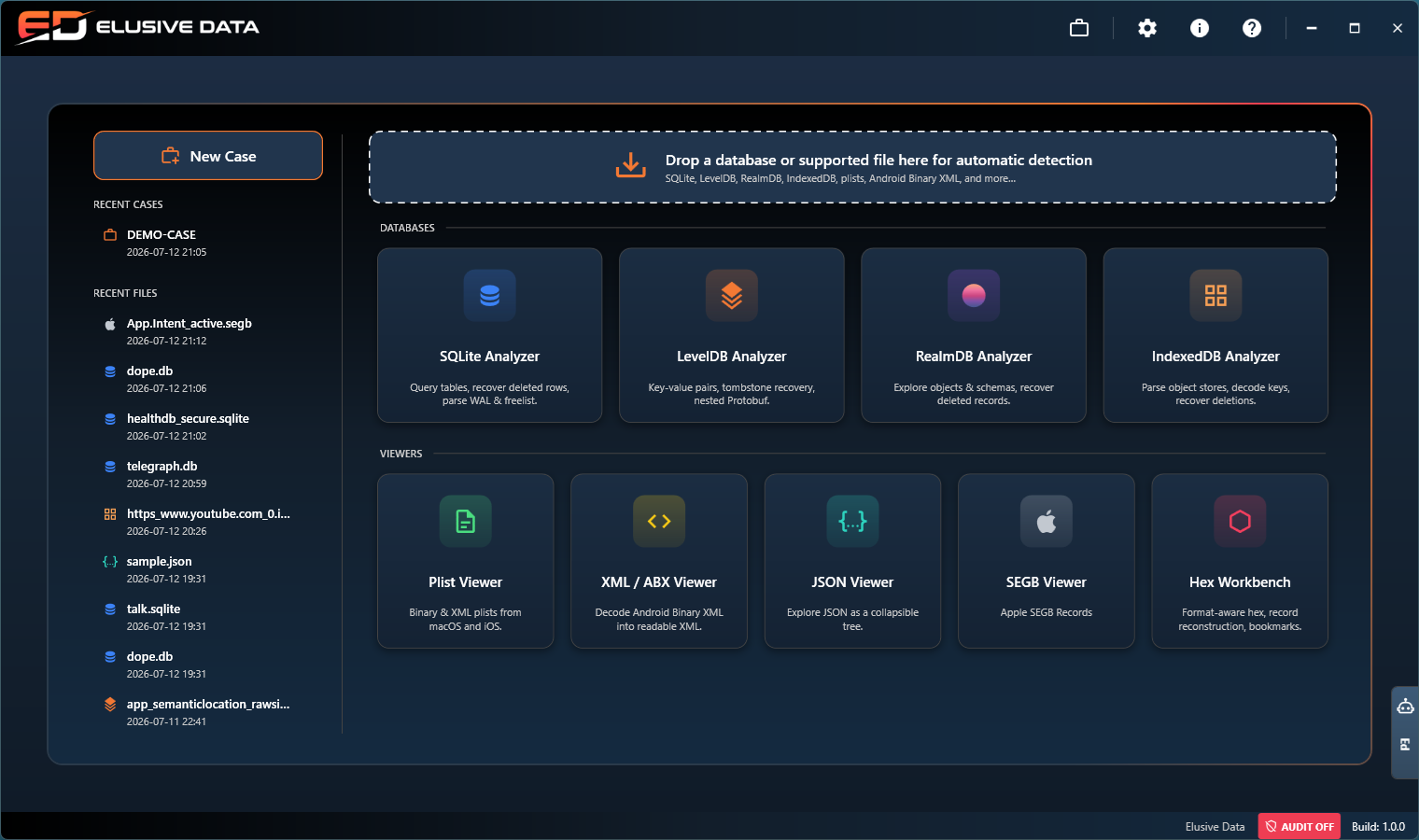Click braces icon beside sample.json
1419x840 pixels.
pyautogui.click(x=110, y=562)
